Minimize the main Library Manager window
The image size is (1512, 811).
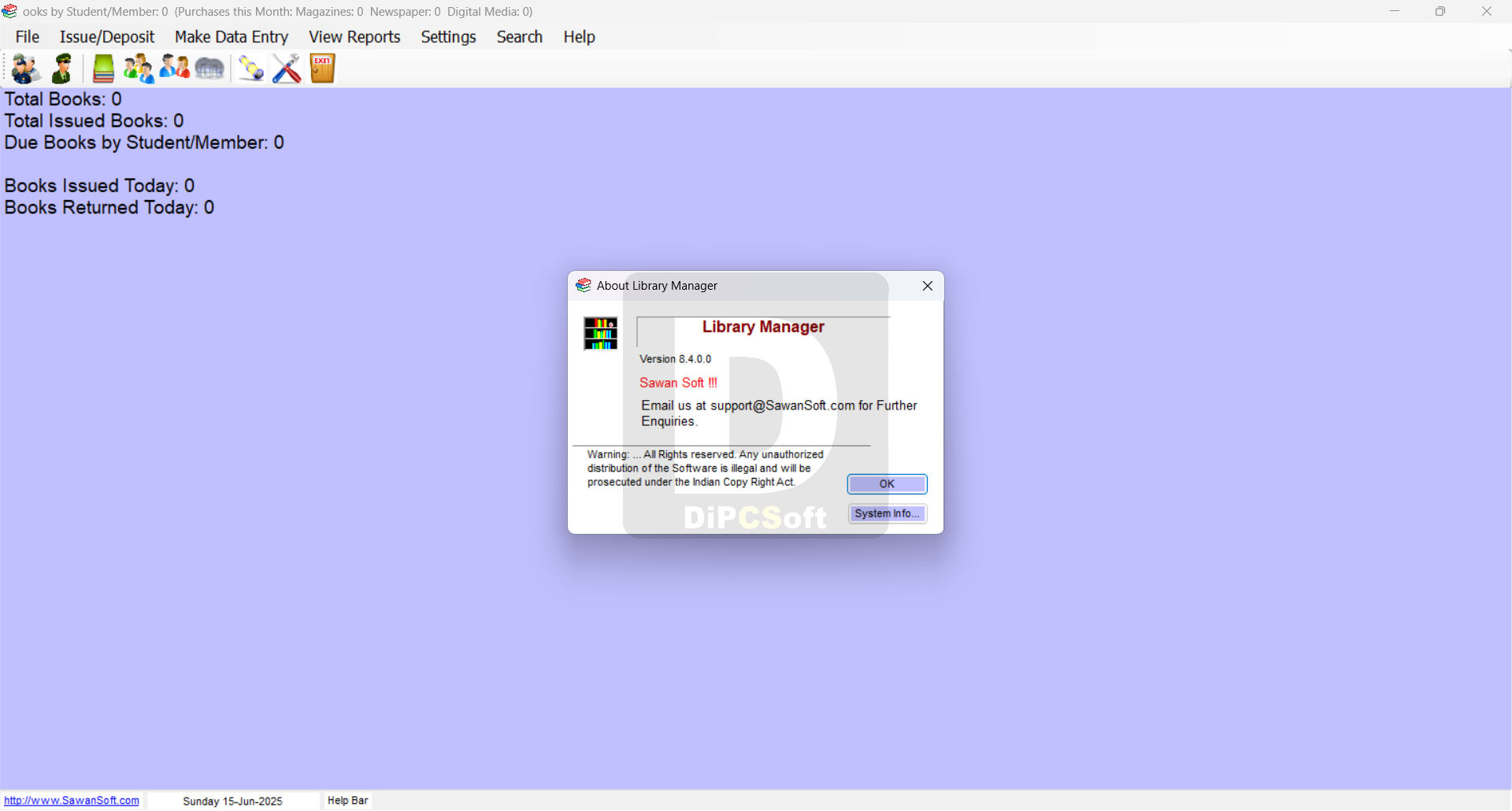tap(1395, 11)
